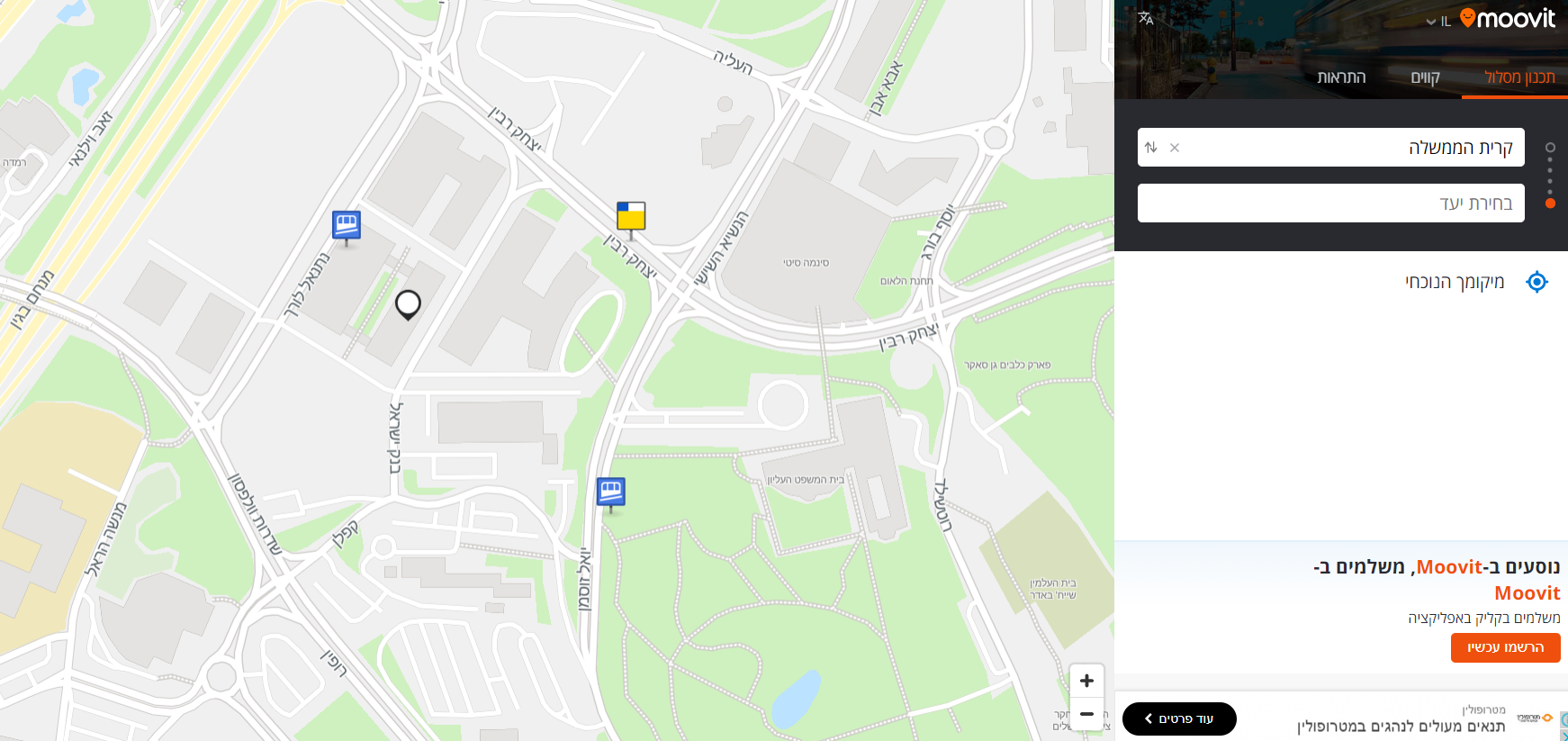Swap origin and destination arrows
The image size is (1568, 741).
[1151, 148]
